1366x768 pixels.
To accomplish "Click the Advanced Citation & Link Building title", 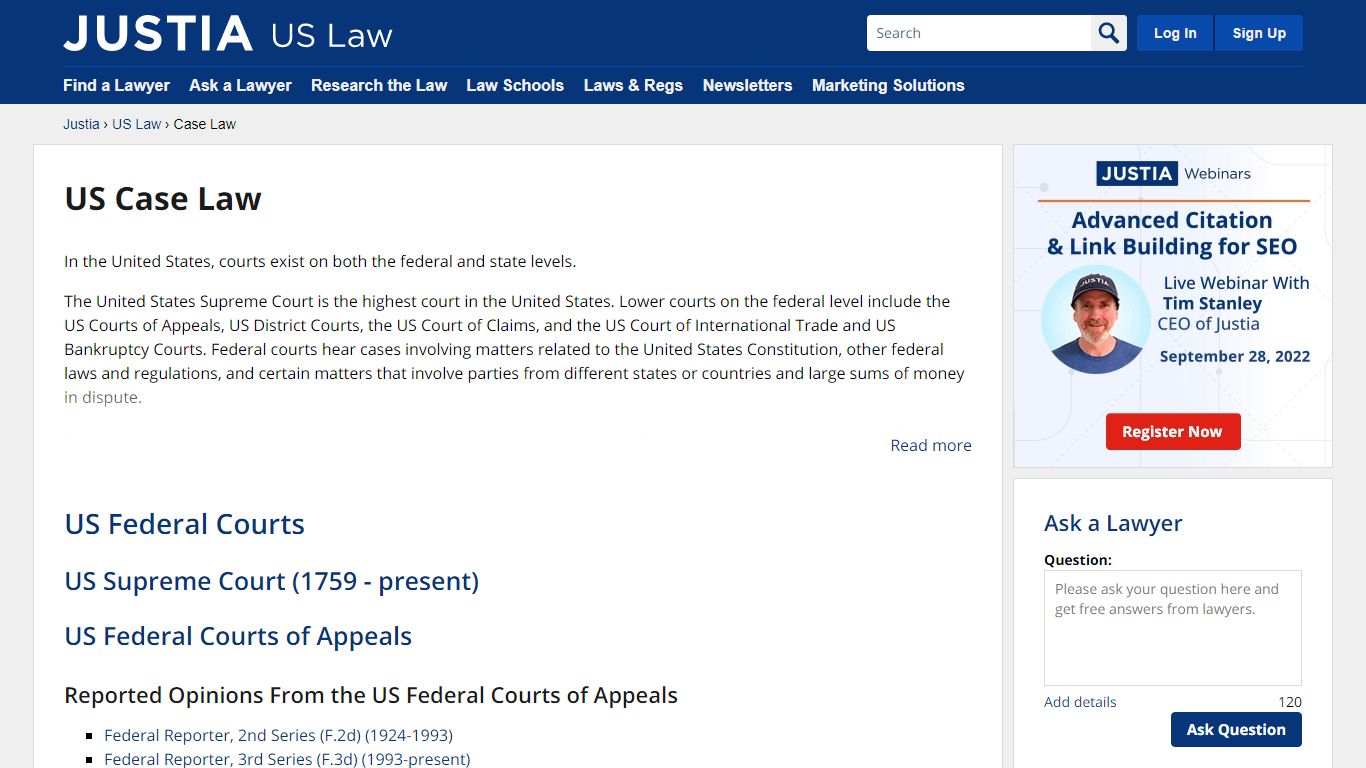I will [1172, 233].
